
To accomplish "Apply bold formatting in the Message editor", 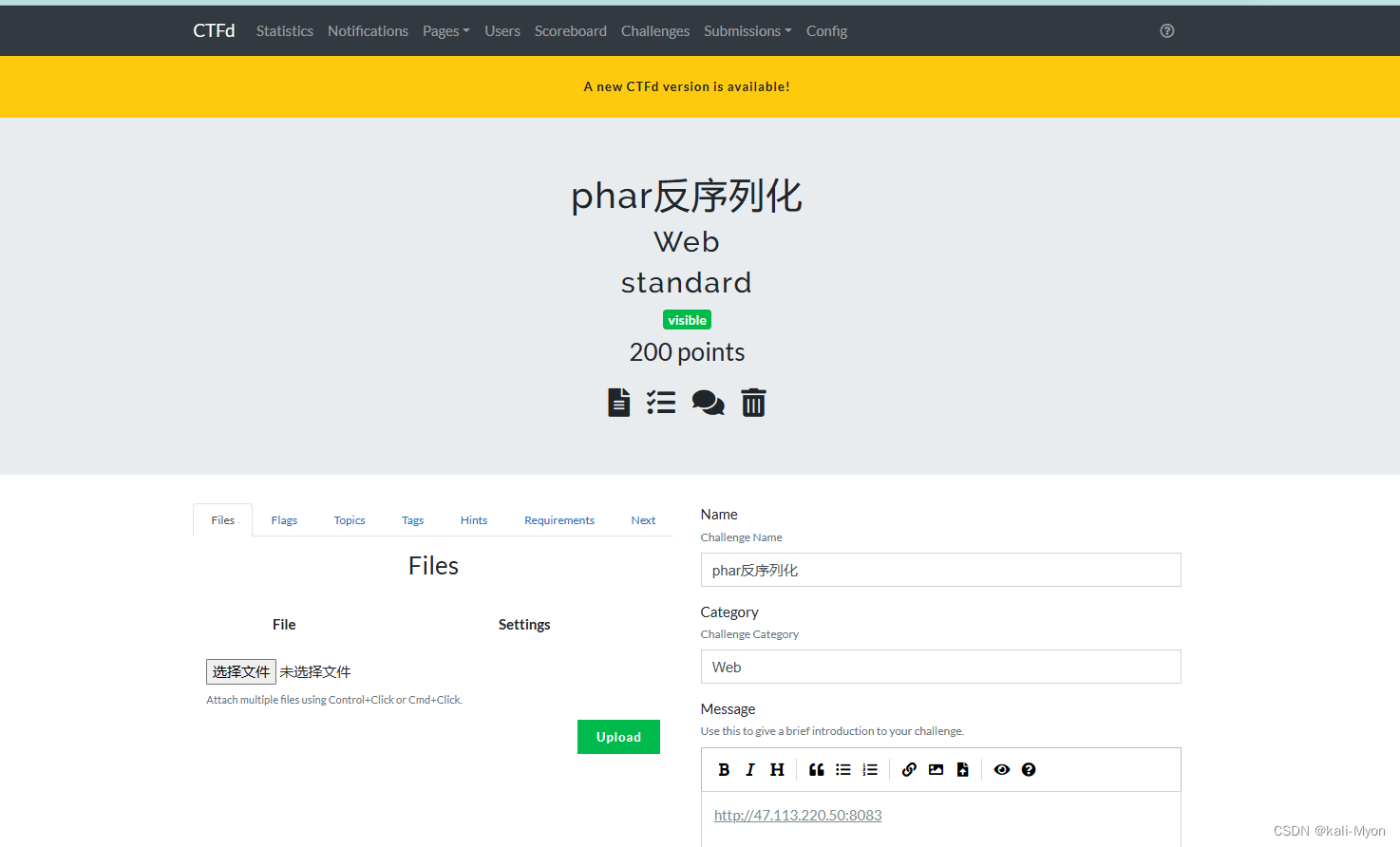I will [724, 769].
